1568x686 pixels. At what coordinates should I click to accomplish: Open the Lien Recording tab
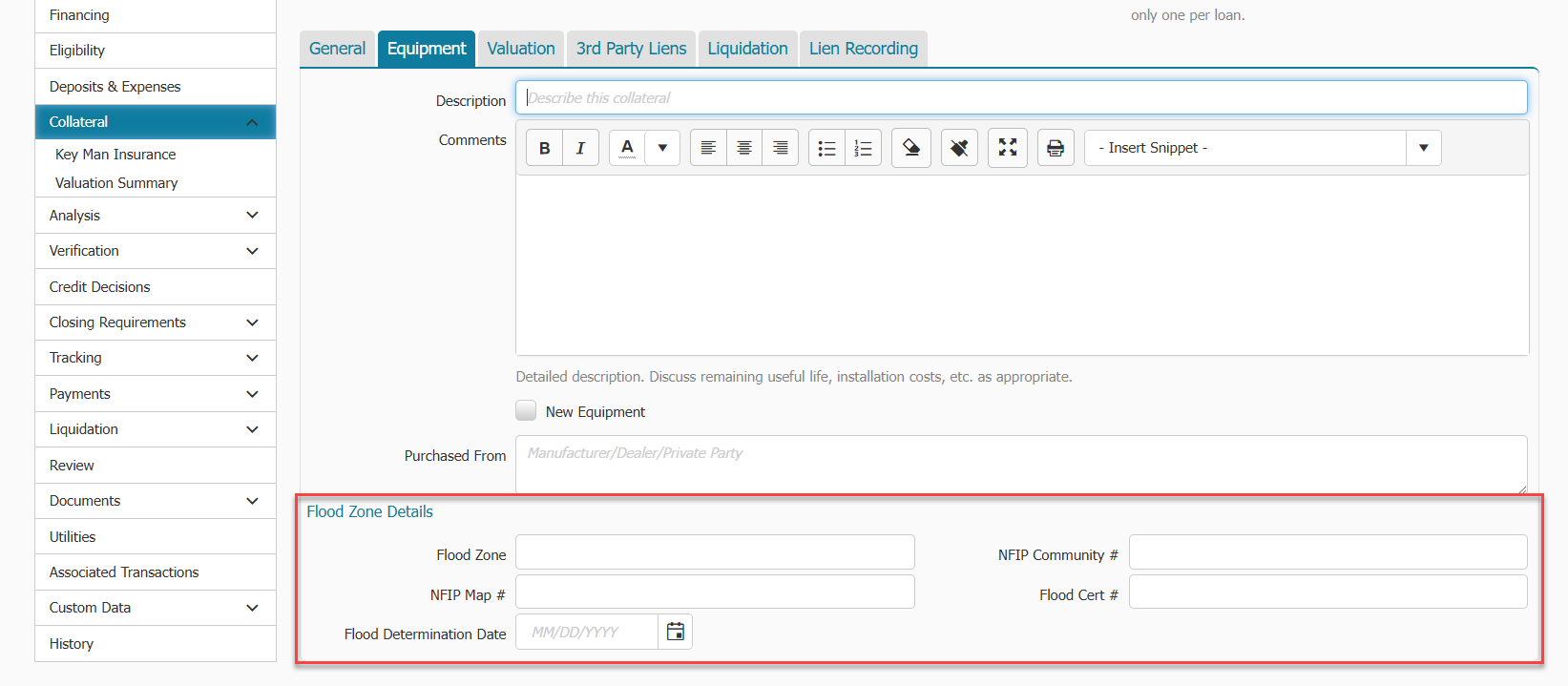tap(864, 49)
